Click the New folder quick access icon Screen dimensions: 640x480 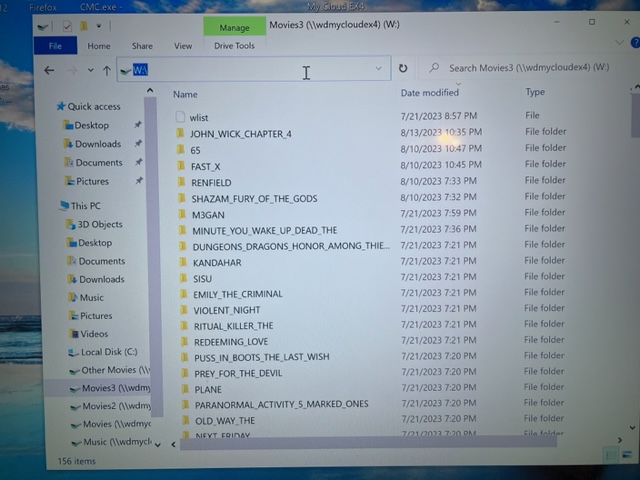[84, 26]
